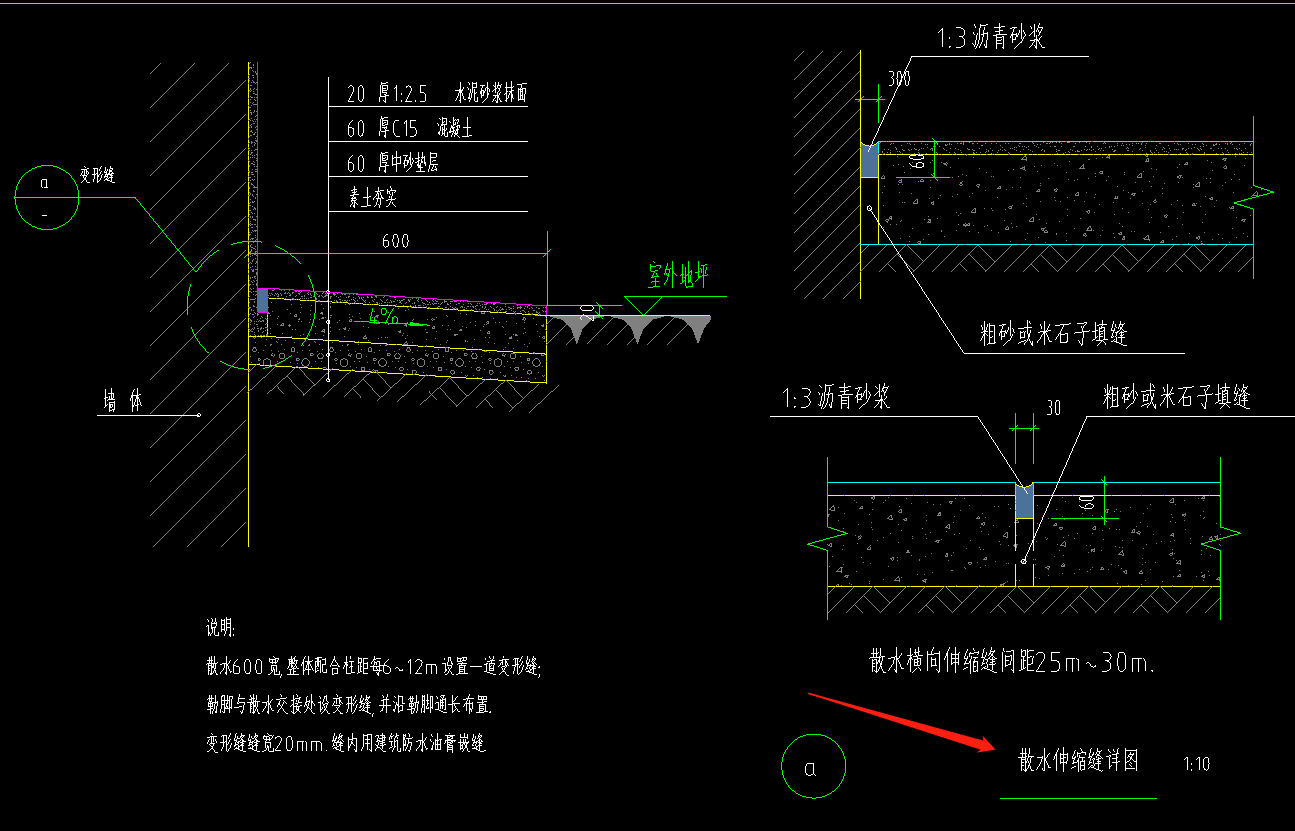The width and height of the screenshot is (1295, 831).
Task: Click the '20 厚1:2.5 水泥砂浆抹面' layer note
Action: click(x=436, y=95)
